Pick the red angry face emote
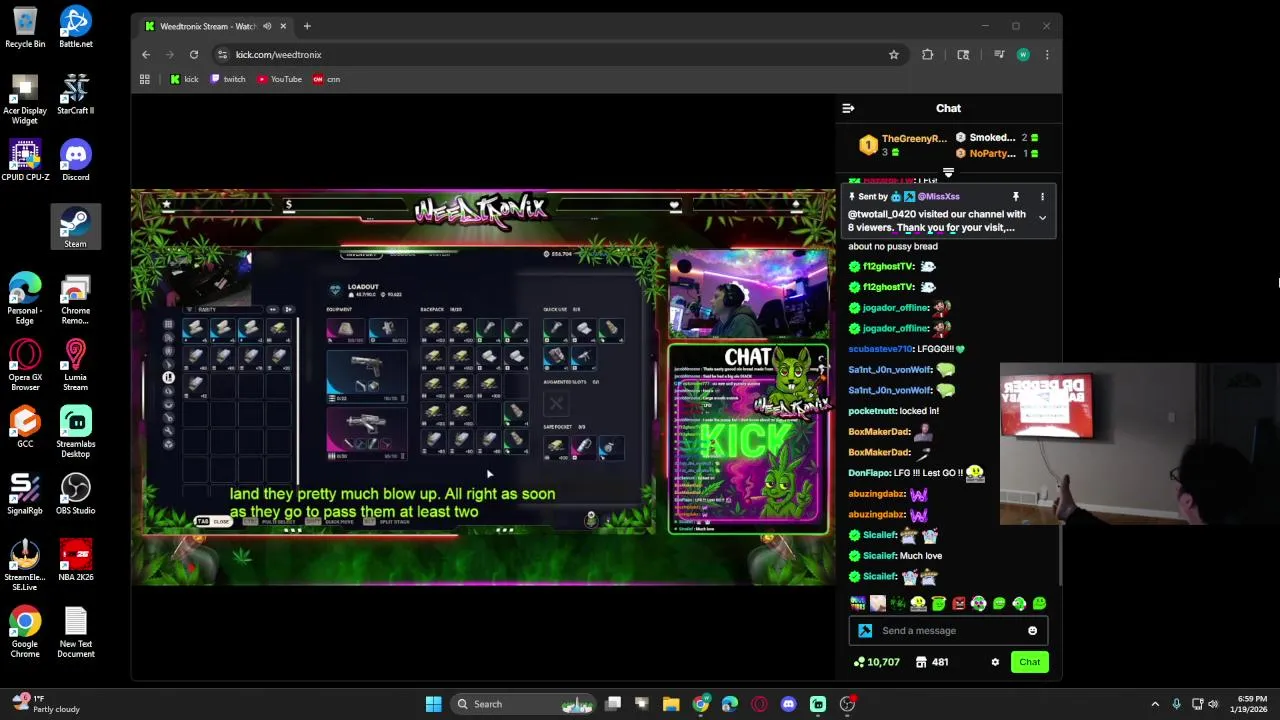 [x=959, y=603]
